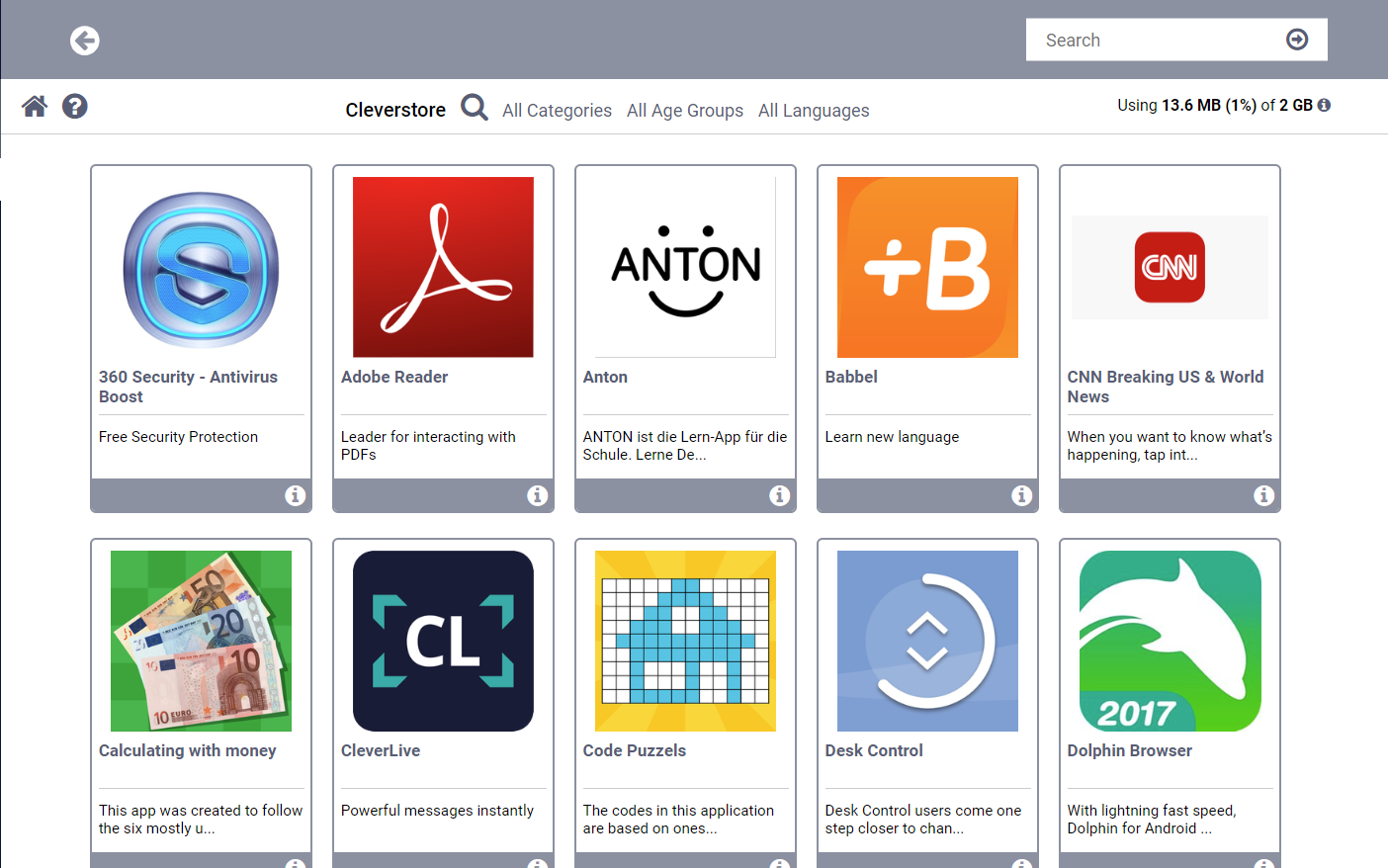Open the help question mark icon
The height and width of the screenshot is (868, 1388).
coord(75,106)
